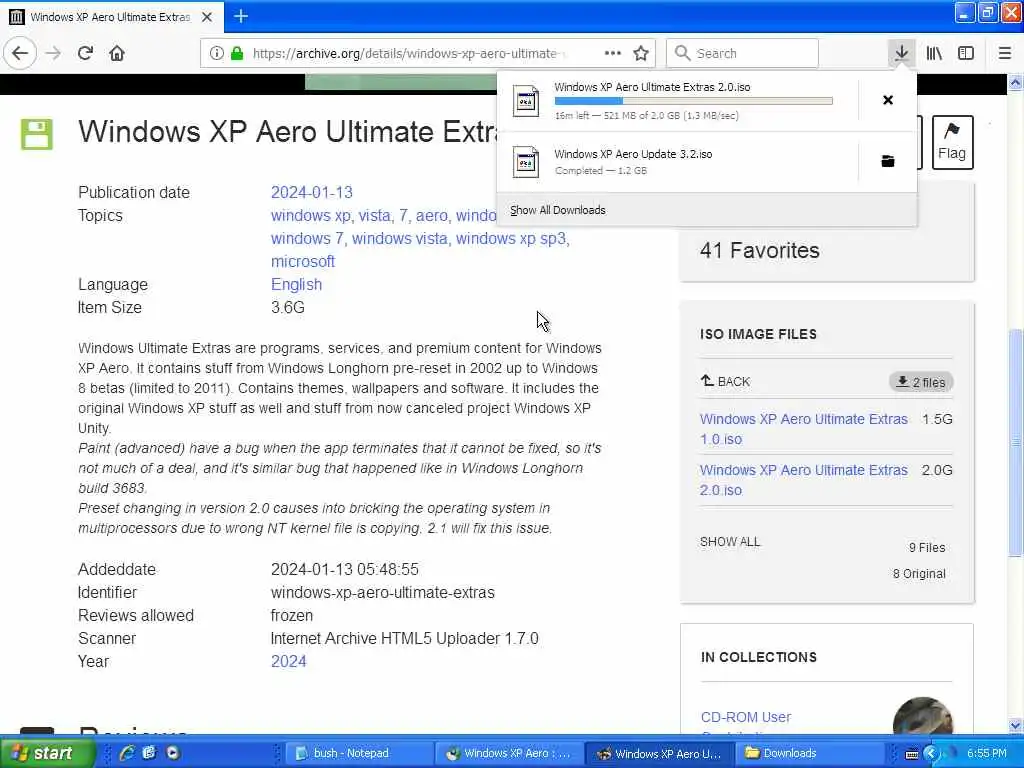Screen dimensions: 1024x768
Task: Show site information icon in address bar
Action: coord(217,54)
